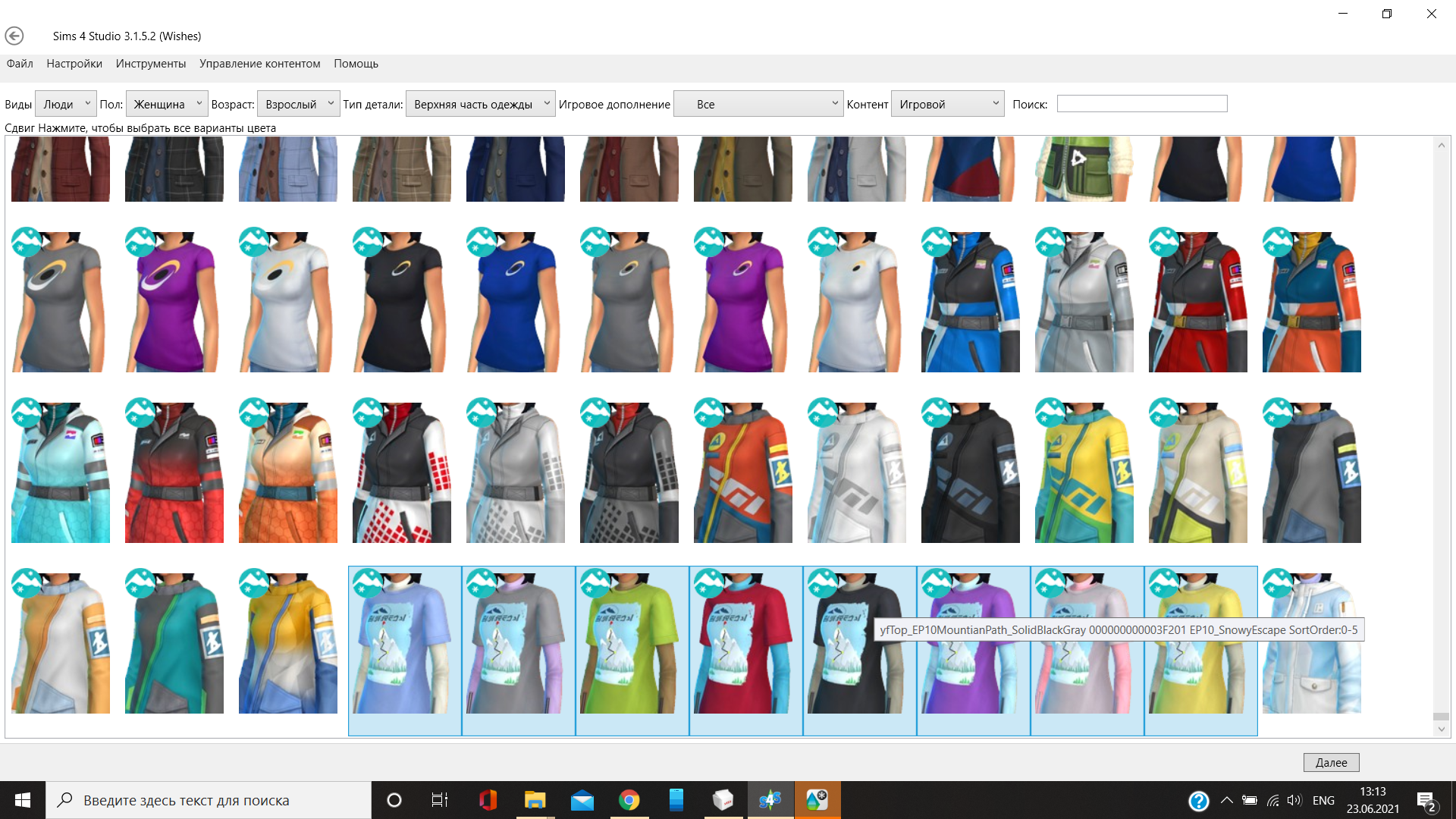Open File Explorer from taskbar
This screenshot has width=1456, height=819.
[535, 800]
